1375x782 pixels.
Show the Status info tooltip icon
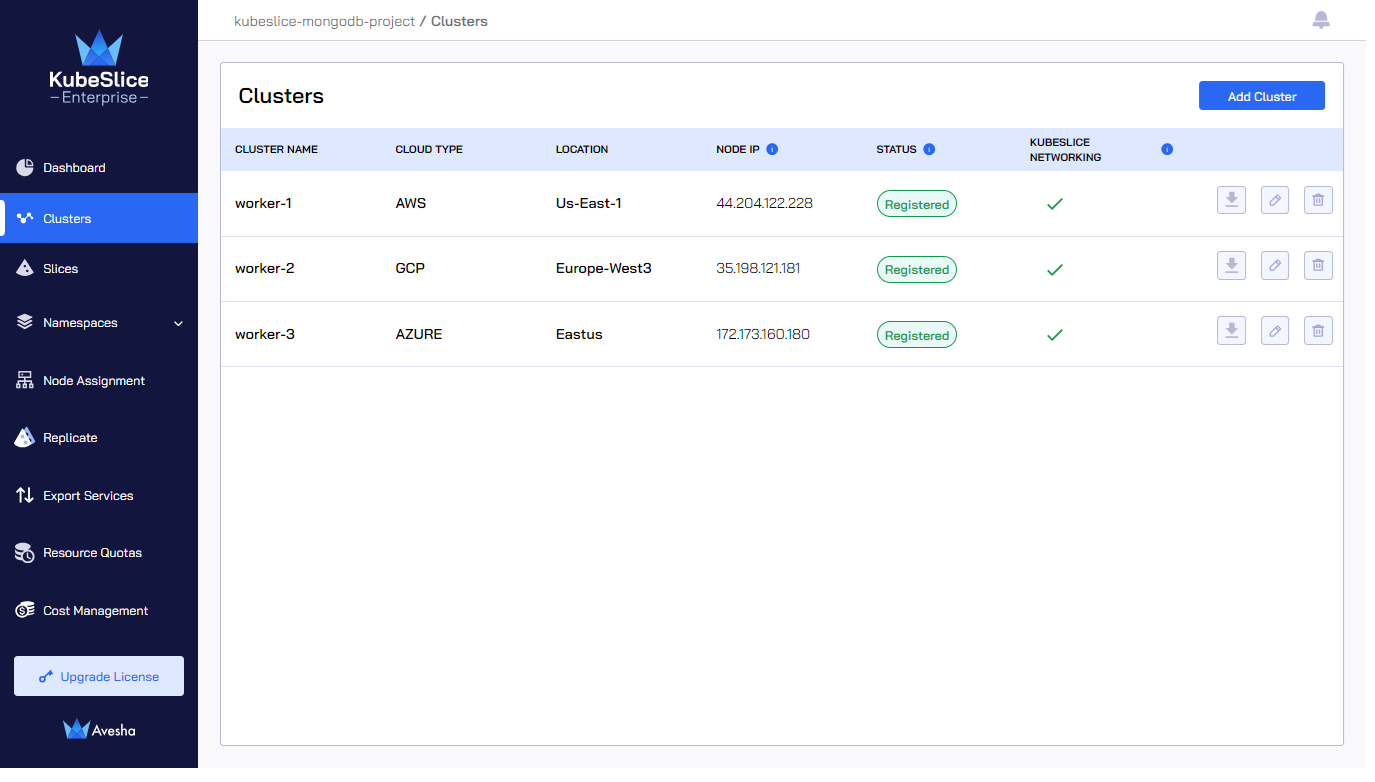[x=929, y=149]
